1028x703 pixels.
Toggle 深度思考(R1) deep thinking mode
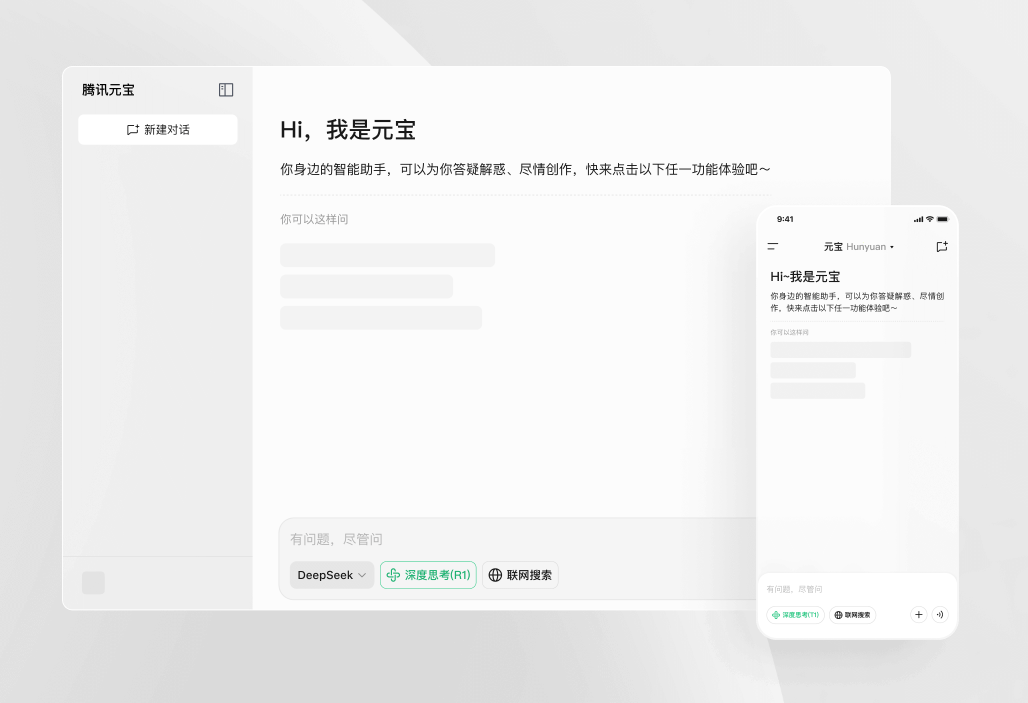[x=428, y=575]
